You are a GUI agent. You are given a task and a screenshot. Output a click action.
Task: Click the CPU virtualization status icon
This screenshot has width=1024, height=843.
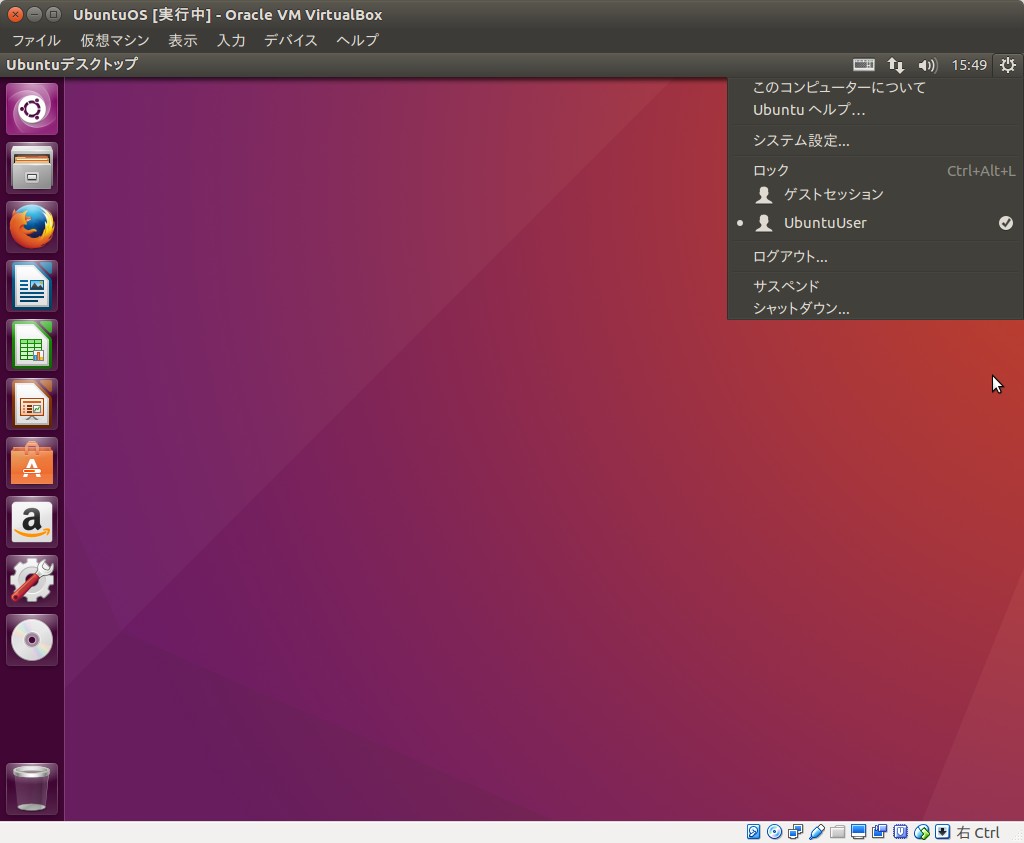(901, 832)
